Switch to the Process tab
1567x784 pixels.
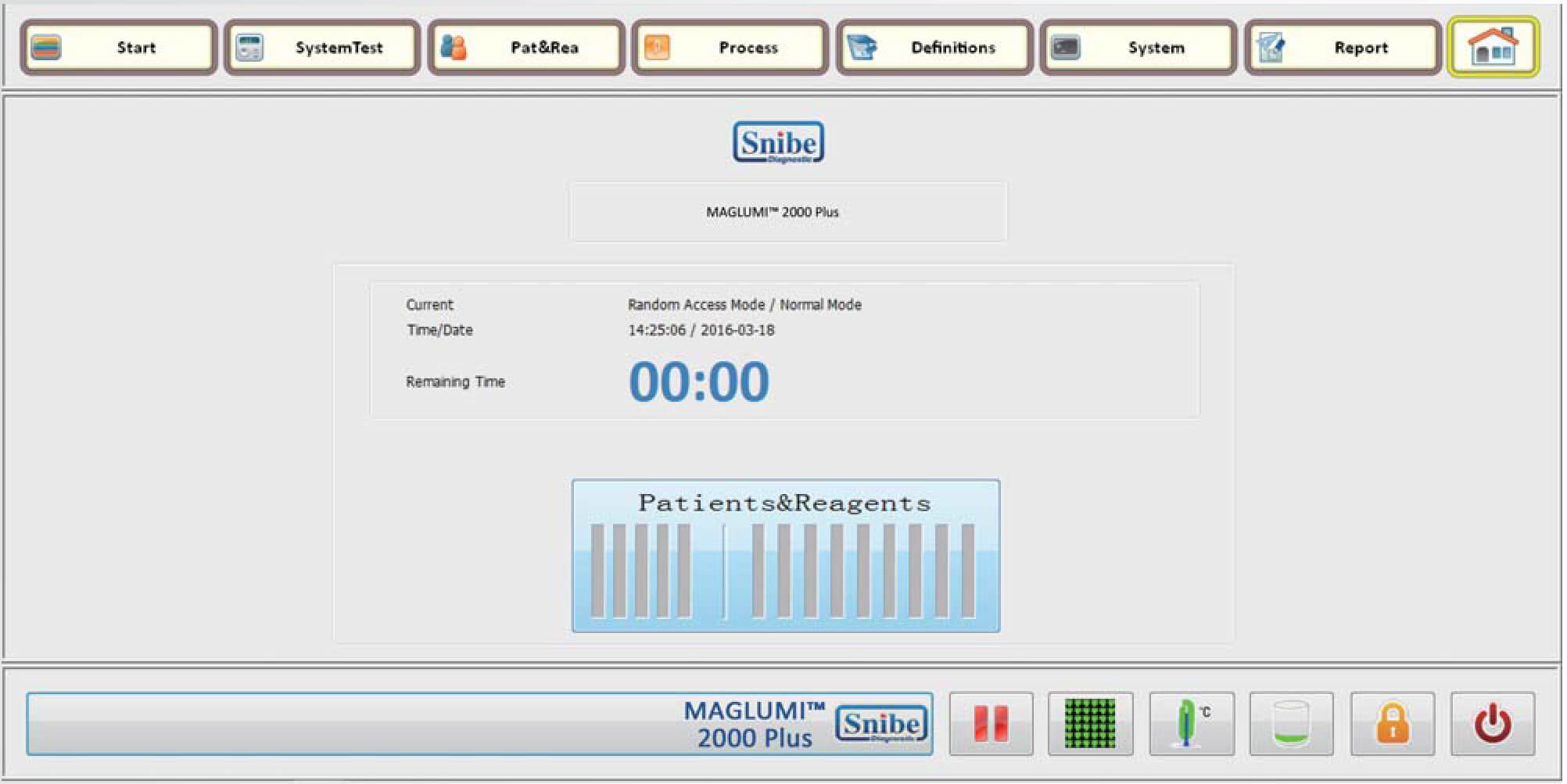coord(730,48)
